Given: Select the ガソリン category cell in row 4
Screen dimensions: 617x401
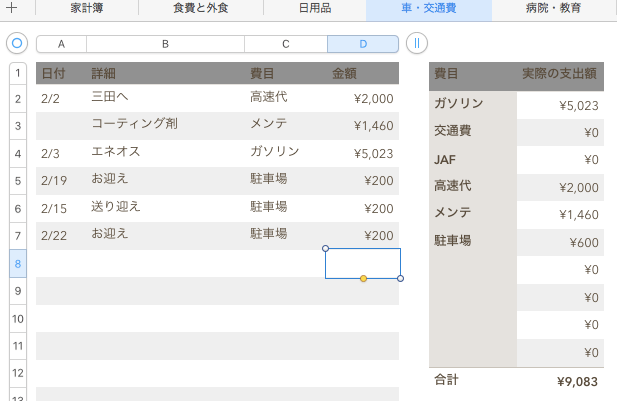Looking at the screenshot, I should tap(286, 153).
